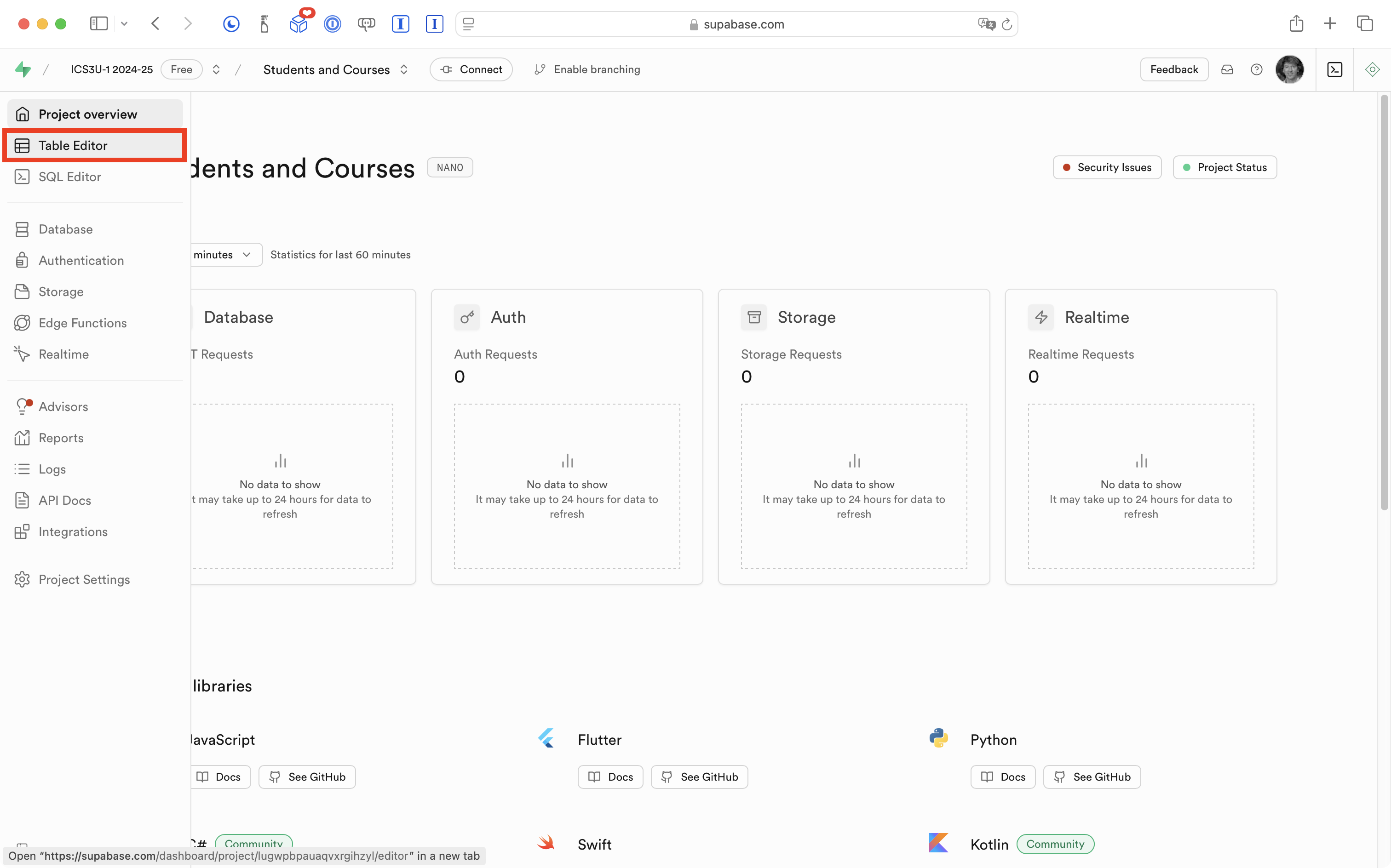Toggle the Safari sidebar panel
The image size is (1391, 868).
coord(99,23)
